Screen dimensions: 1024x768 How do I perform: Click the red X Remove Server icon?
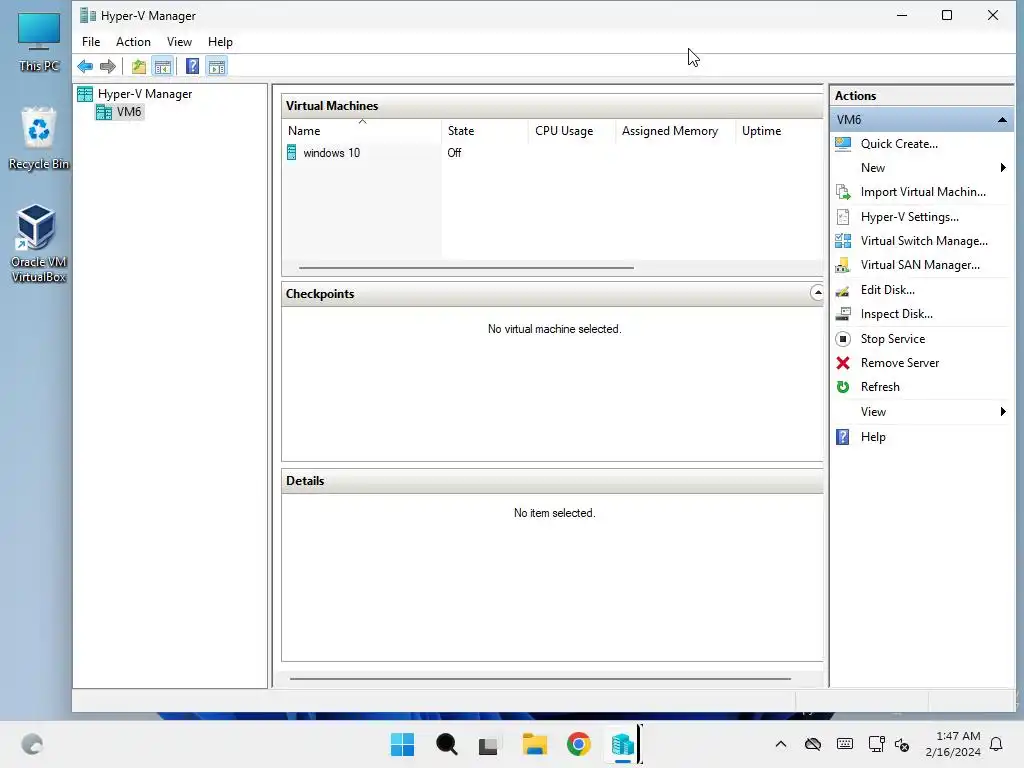[x=843, y=363]
